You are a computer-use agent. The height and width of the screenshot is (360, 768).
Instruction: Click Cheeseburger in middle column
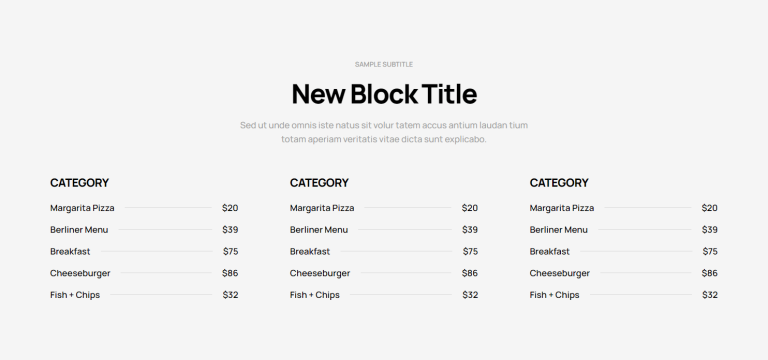(x=320, y=273)
